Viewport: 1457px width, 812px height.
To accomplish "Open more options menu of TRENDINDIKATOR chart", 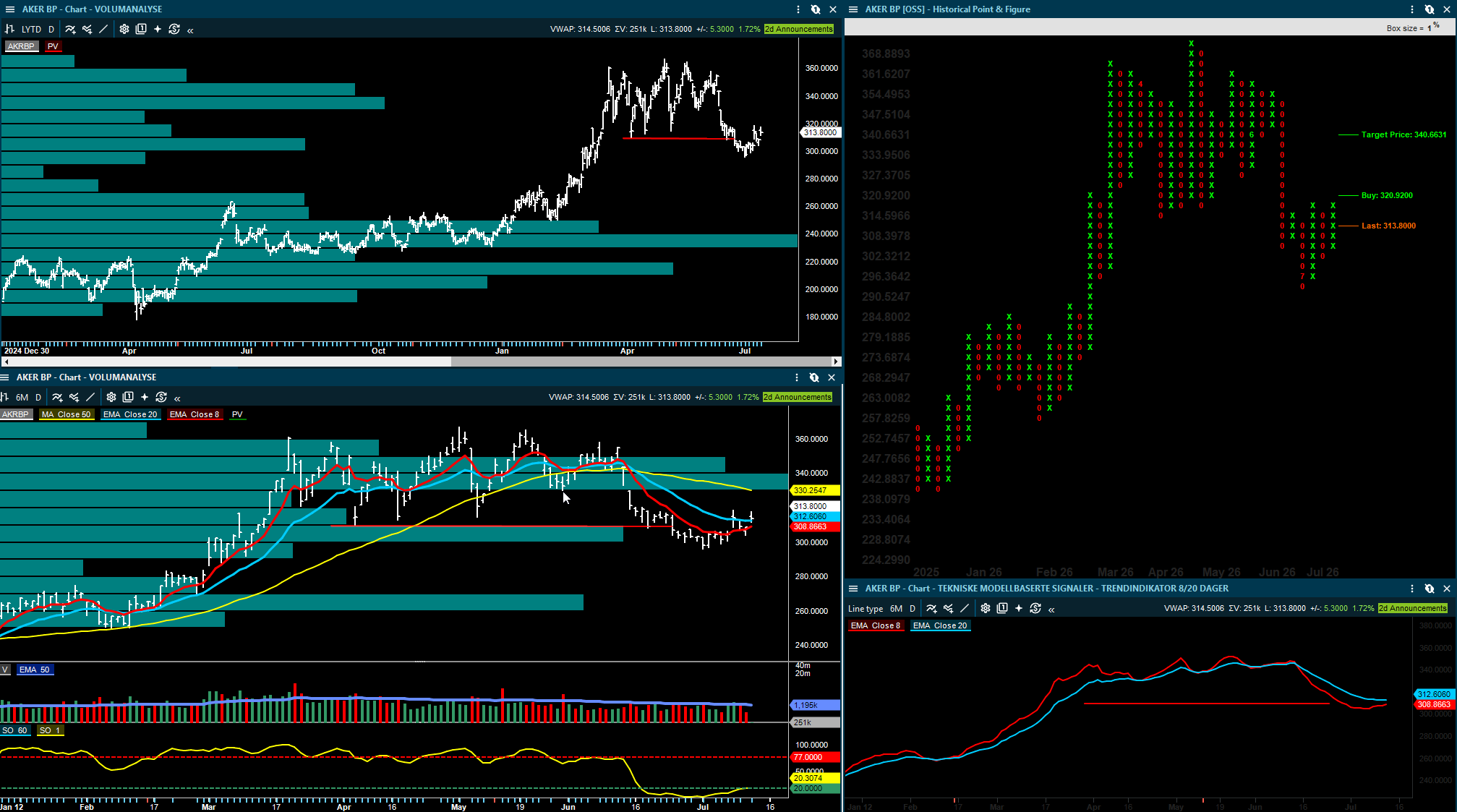I will (1412, 589).
